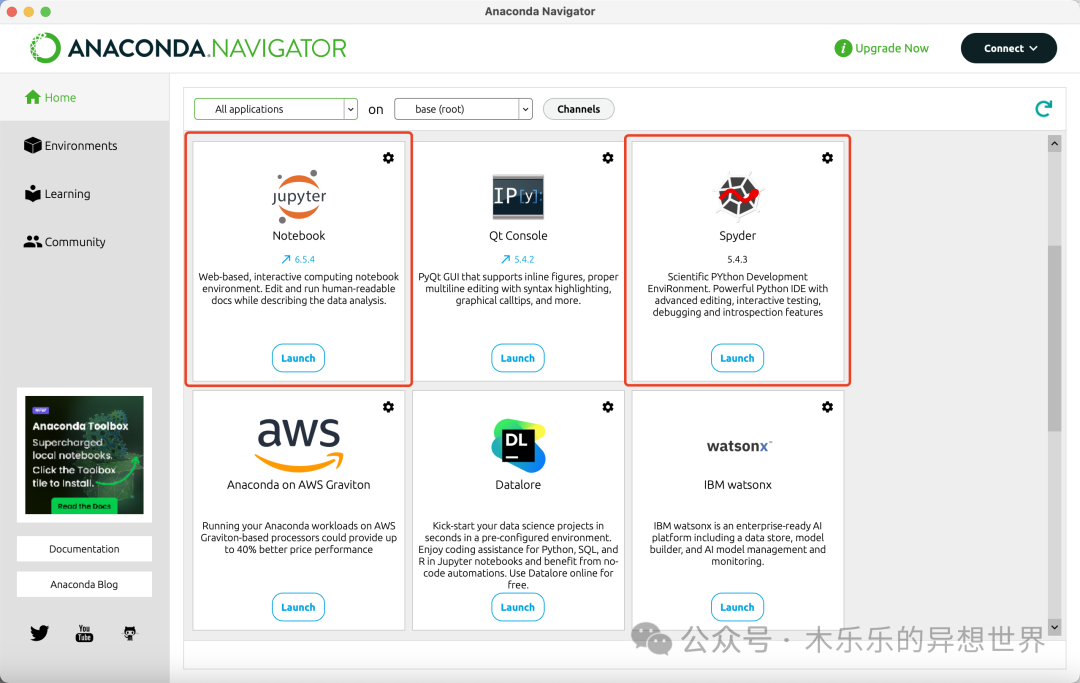Click the watsonx logo

coord(739,446)
